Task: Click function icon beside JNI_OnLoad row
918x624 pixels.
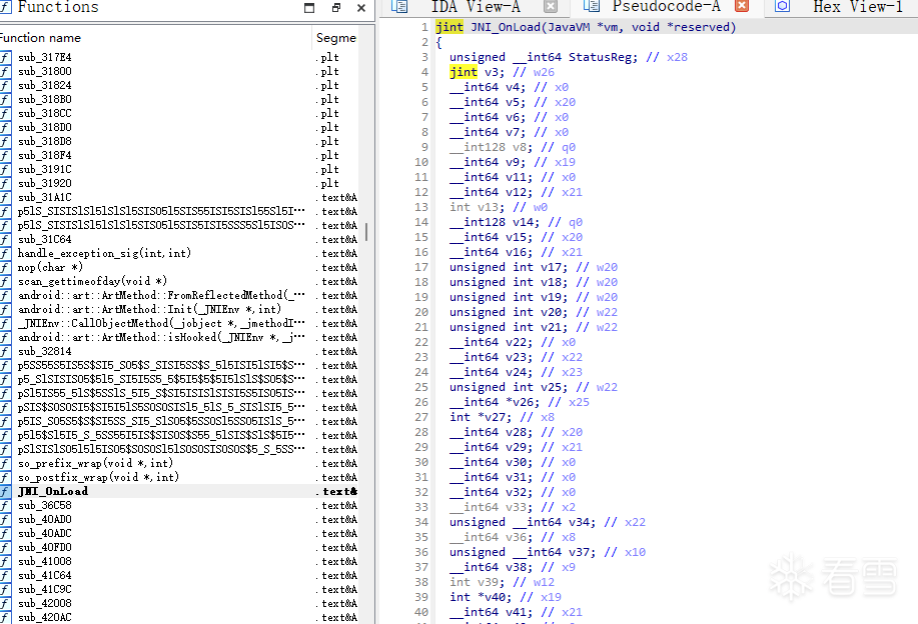Action: pyautogui.click(x=5, y=492)
